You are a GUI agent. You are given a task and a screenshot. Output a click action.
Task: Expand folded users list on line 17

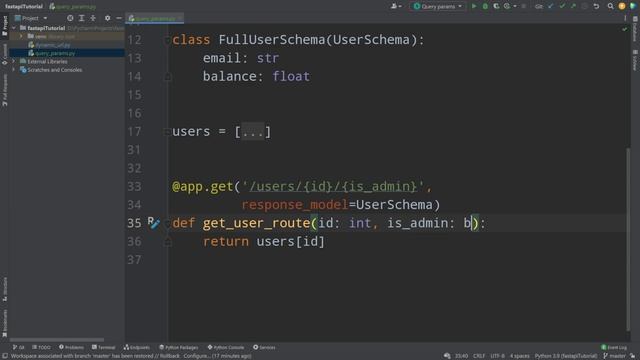pyautogui.click(x=252, y=132)
